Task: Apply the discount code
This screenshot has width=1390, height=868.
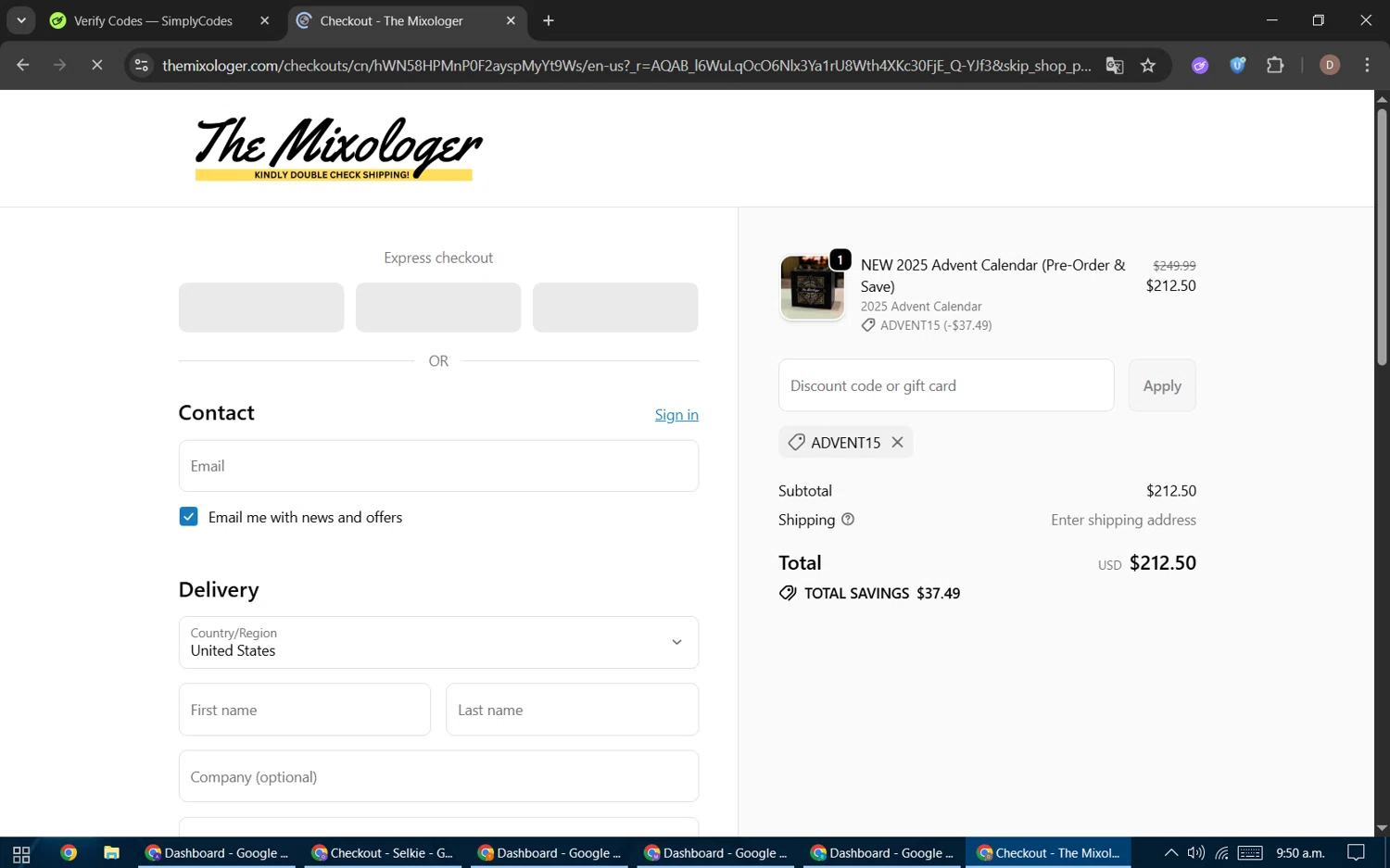Action: (1162, 385)
